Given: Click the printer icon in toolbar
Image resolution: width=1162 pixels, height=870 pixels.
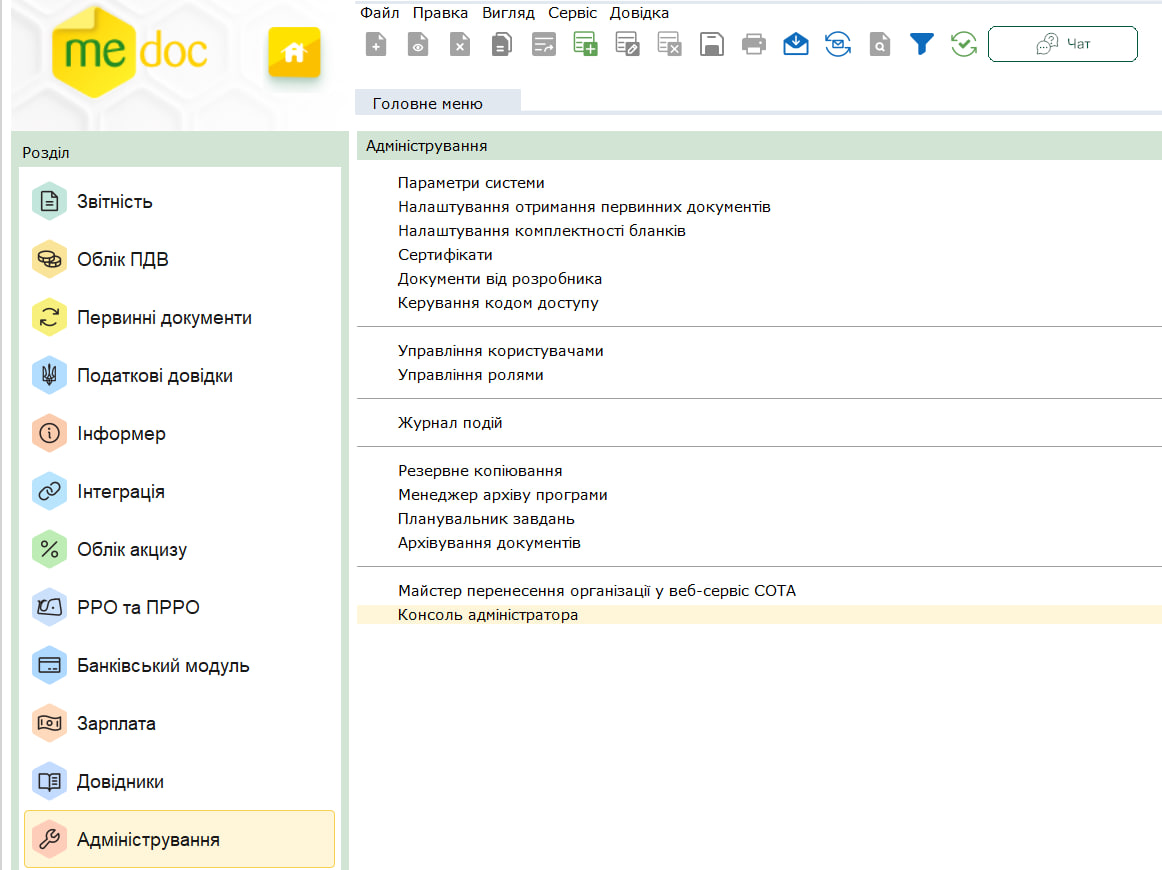Looking at the screenshot, I should click(753, 44).
